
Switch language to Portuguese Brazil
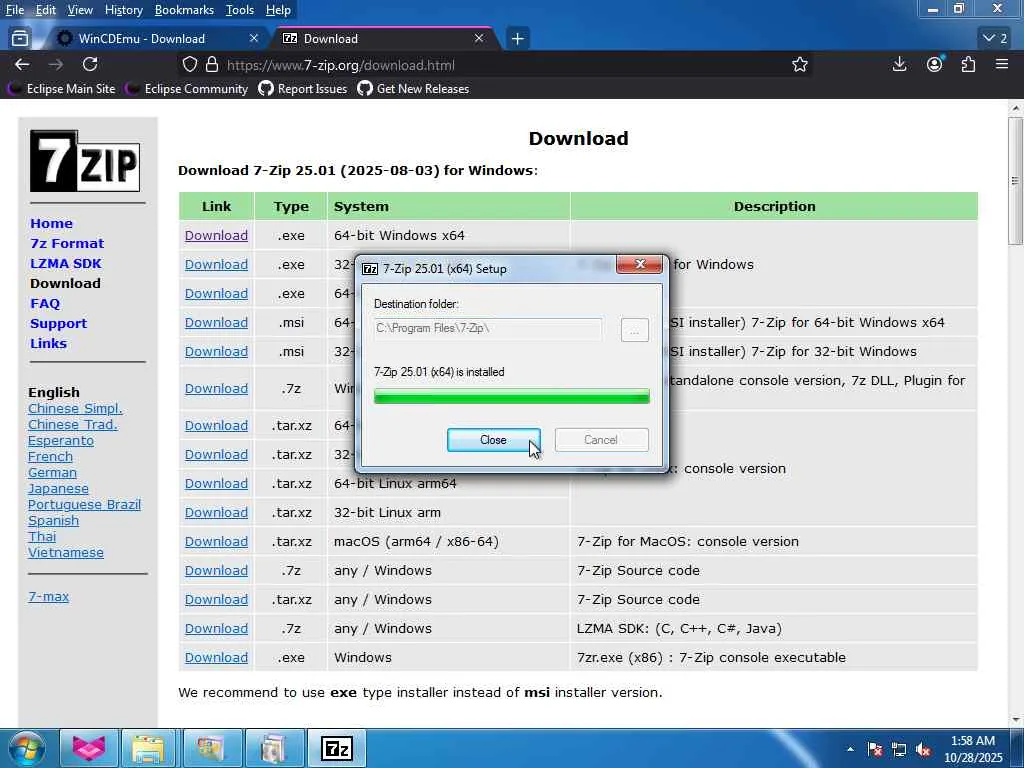click(84, 505)
